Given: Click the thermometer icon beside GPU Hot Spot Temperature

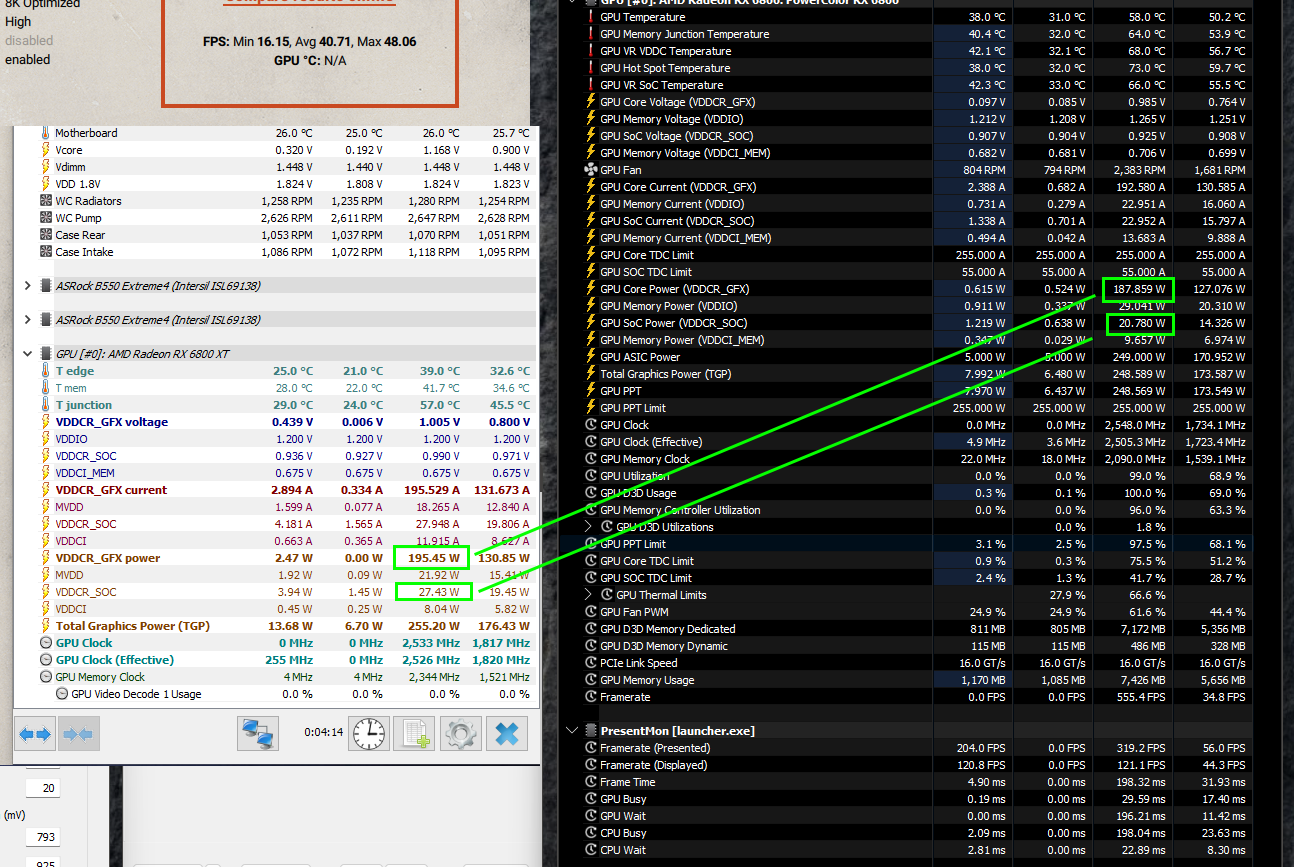Looking at the screenshot, I should tap(590, 68).
